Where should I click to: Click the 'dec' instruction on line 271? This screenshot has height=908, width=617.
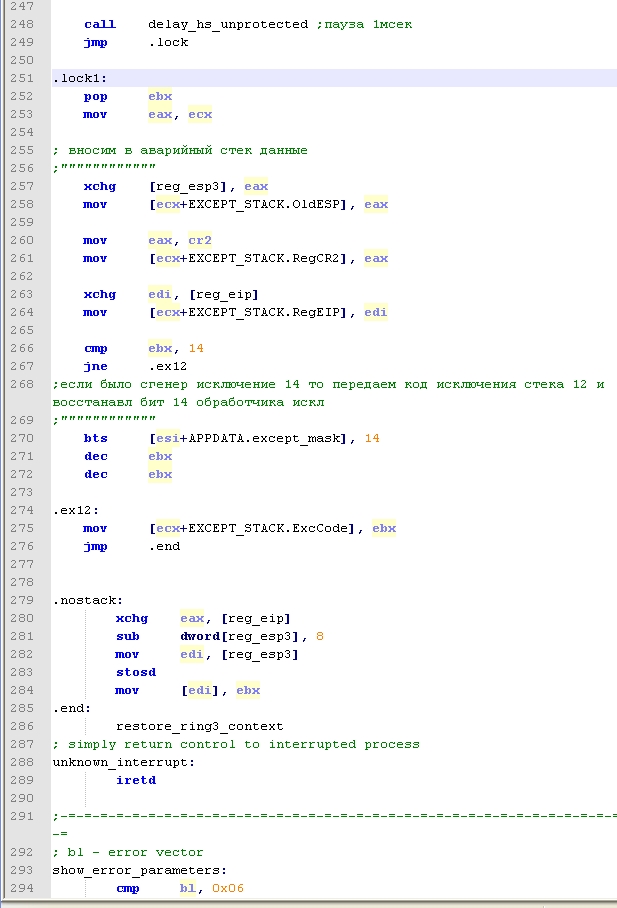pyautogui.click(x=96, y=456)
